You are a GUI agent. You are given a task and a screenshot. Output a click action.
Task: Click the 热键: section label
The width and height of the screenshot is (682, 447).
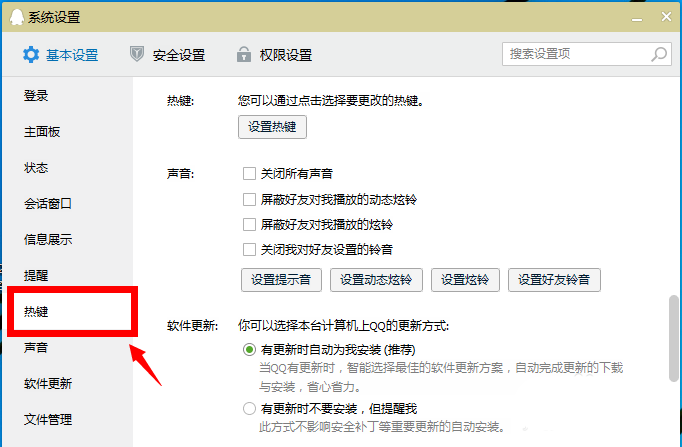181,101
